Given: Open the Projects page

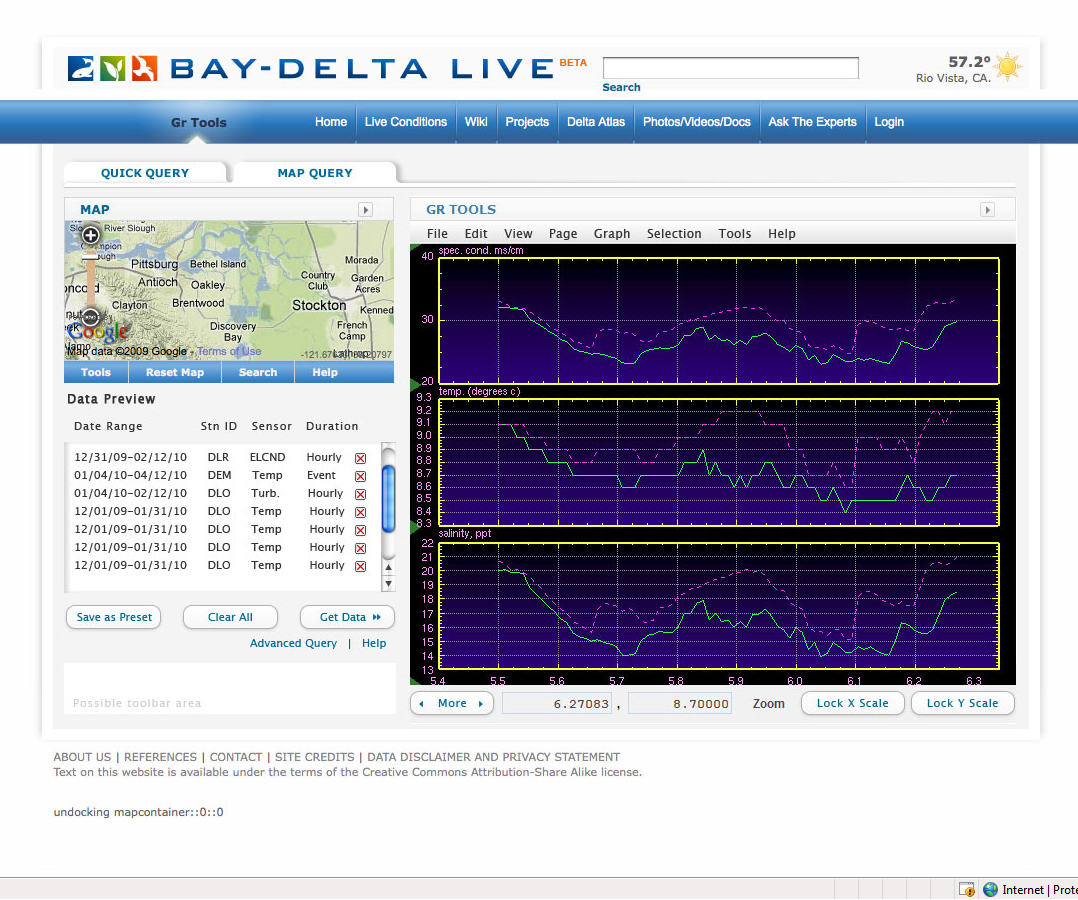Looking at the screenshot, I should coord(527,122).
